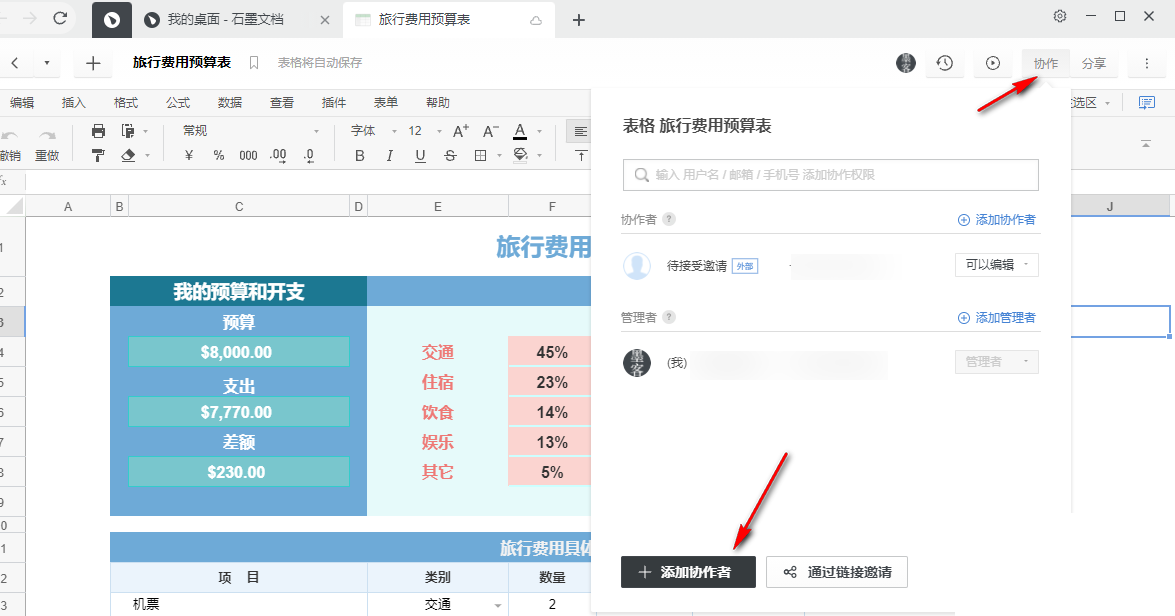Screen dimensions: 1175x616
Task: Click the paste clipboard icon
Action: [128, 131]
